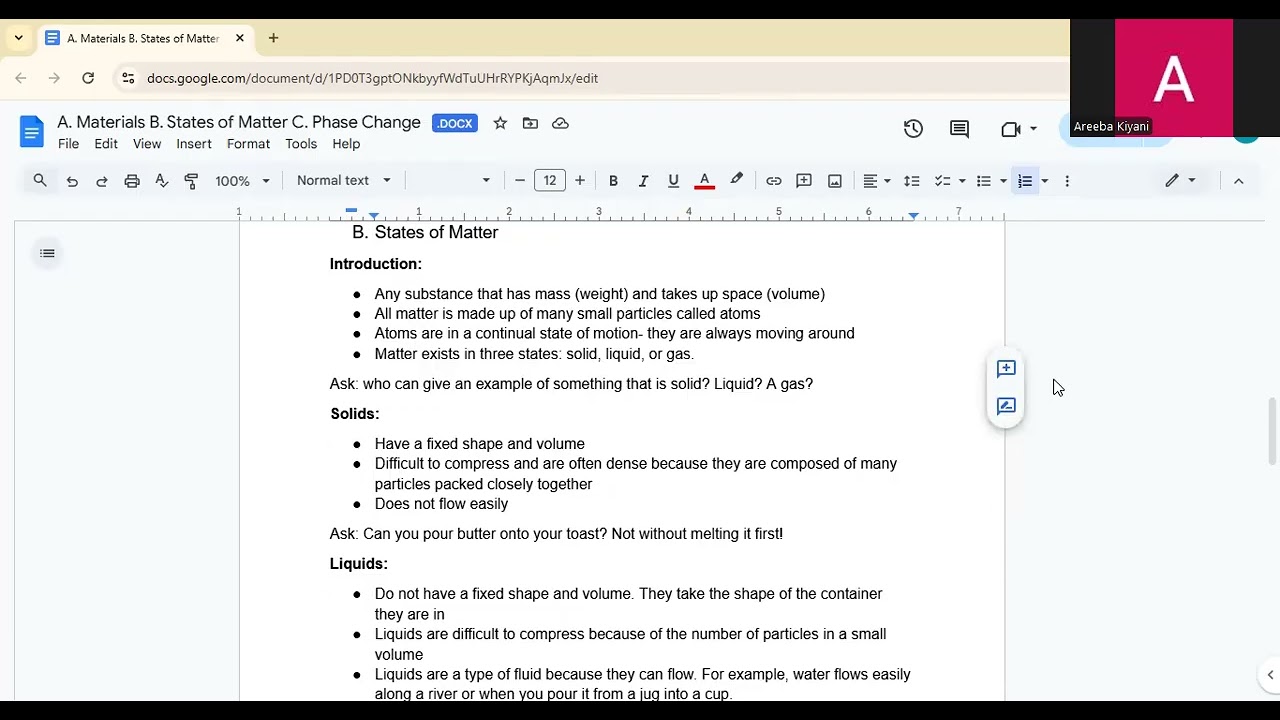Open the Insert menu
This screenshot has height=720, width=1280.
click(x=194, y=144)
